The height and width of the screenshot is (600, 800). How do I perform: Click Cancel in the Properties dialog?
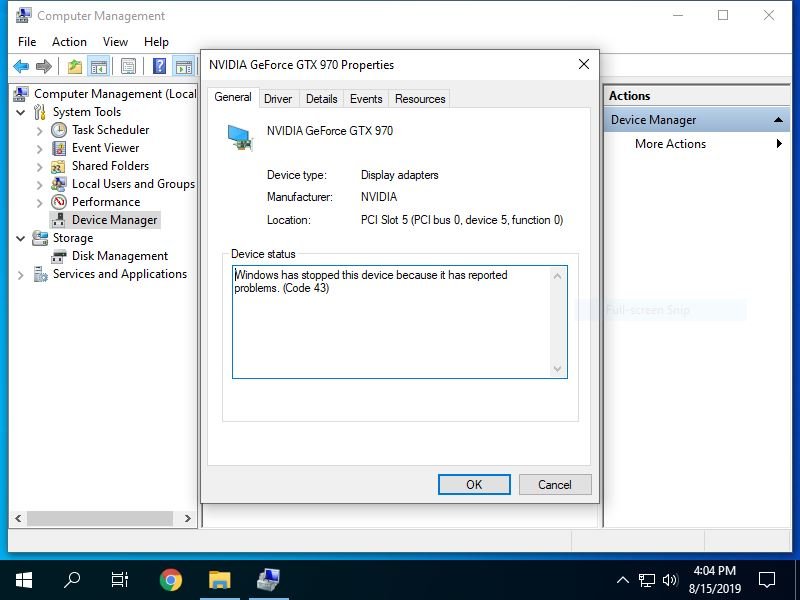(x=555, y=485)
